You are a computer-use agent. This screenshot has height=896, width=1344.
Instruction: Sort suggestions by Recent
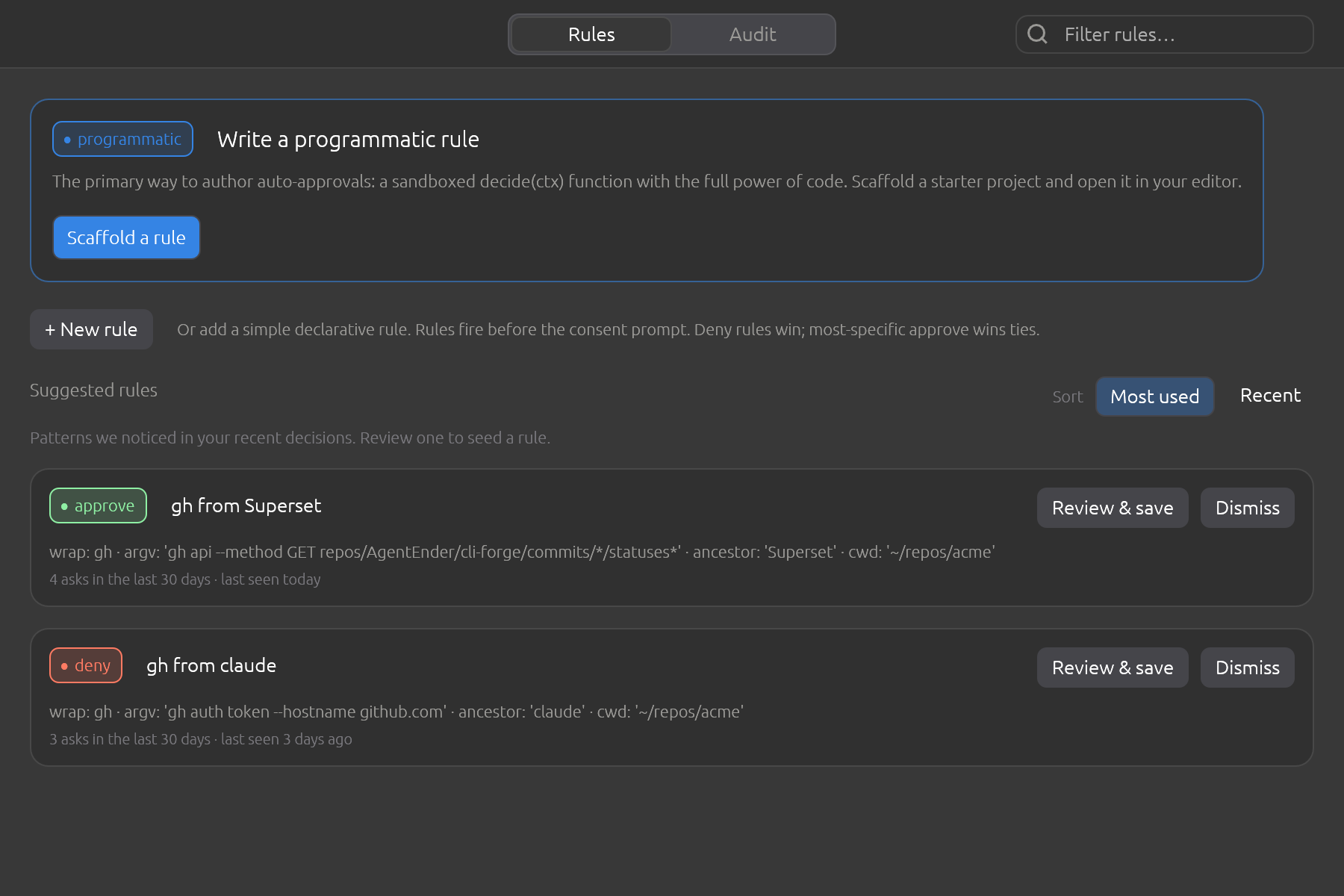coord(1270,396)
